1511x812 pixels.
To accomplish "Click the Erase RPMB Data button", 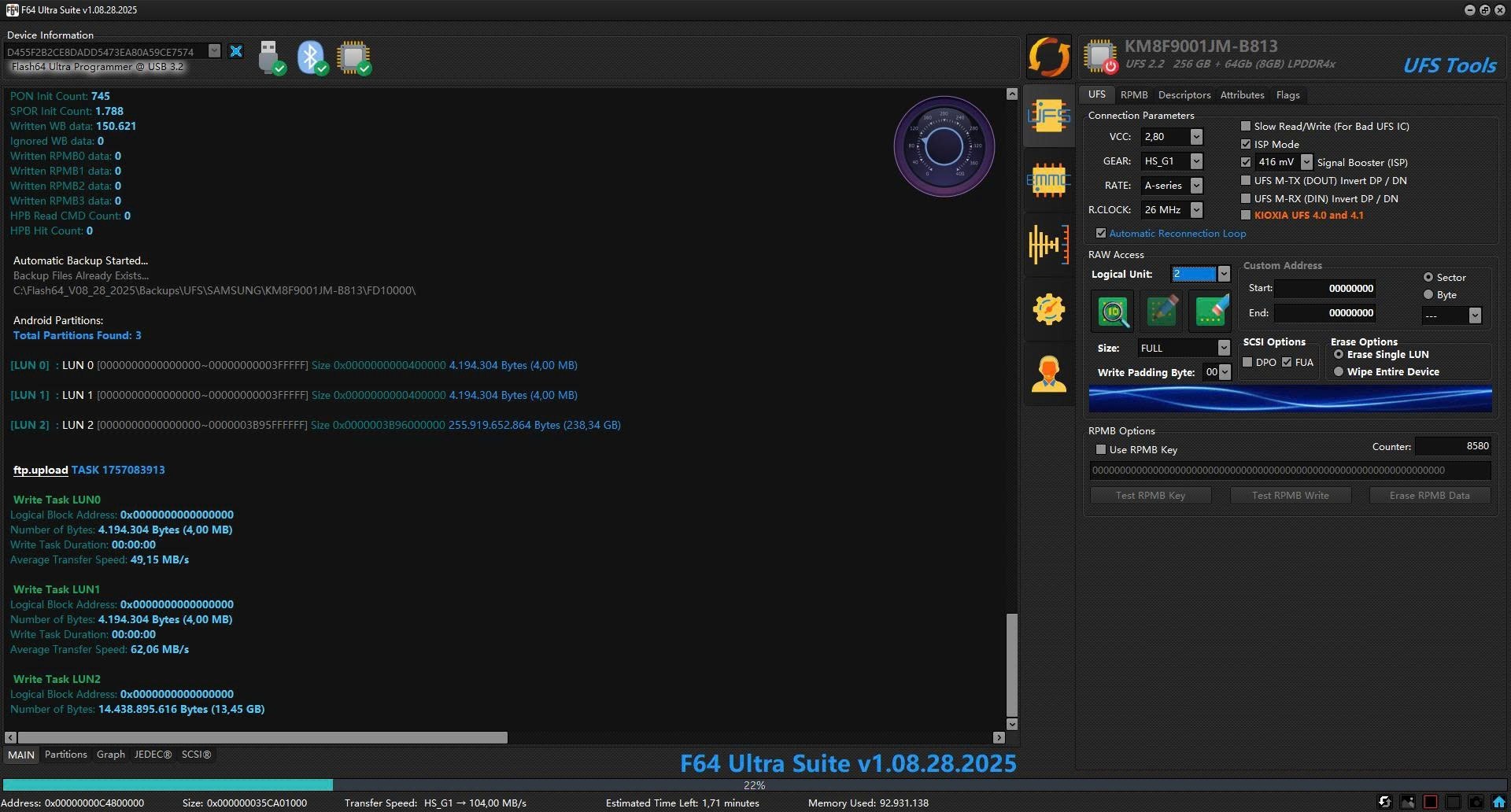I will click(1429, 495).
